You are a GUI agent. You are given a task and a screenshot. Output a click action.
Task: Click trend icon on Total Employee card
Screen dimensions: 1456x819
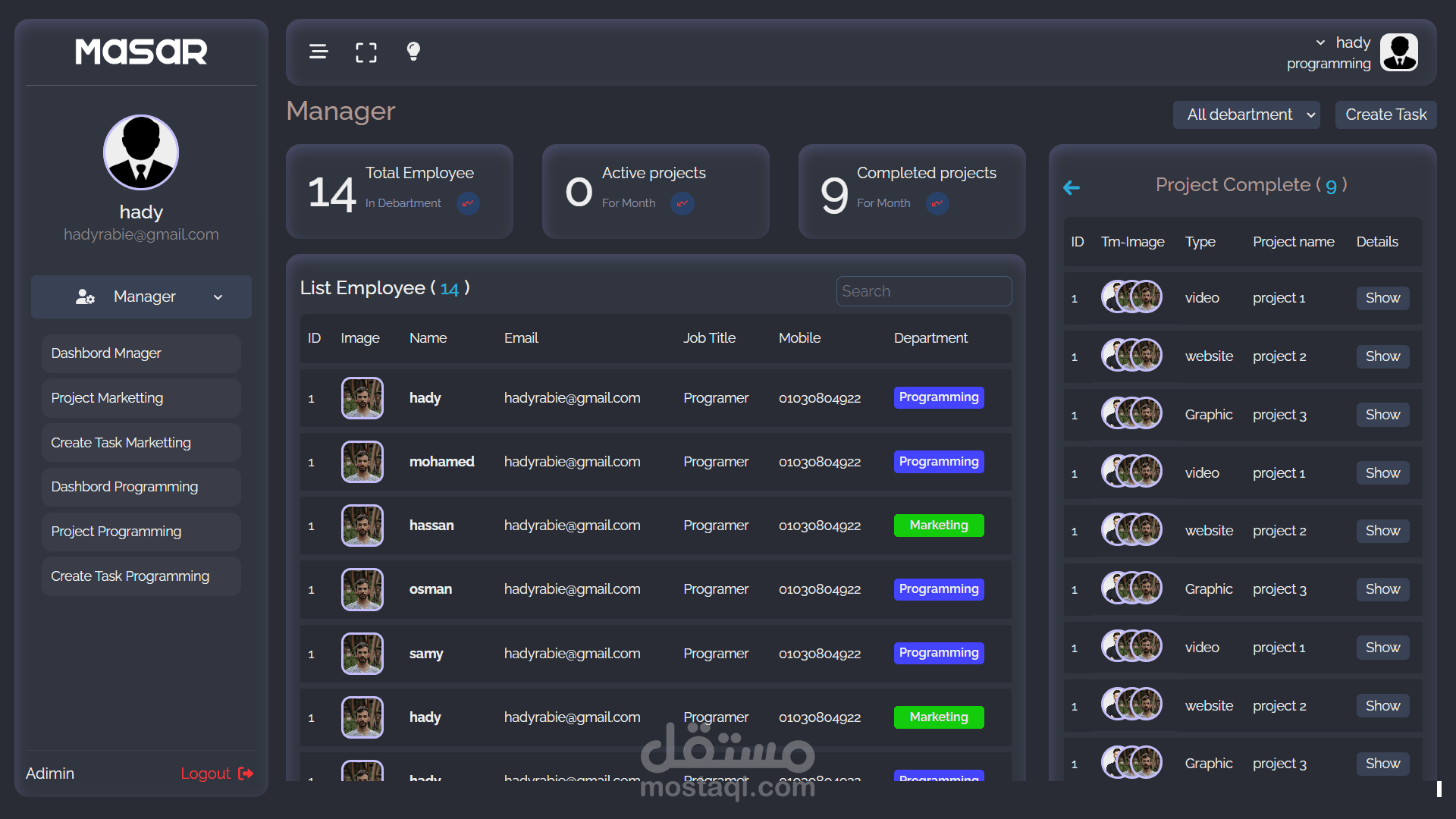tap(468, 203)
